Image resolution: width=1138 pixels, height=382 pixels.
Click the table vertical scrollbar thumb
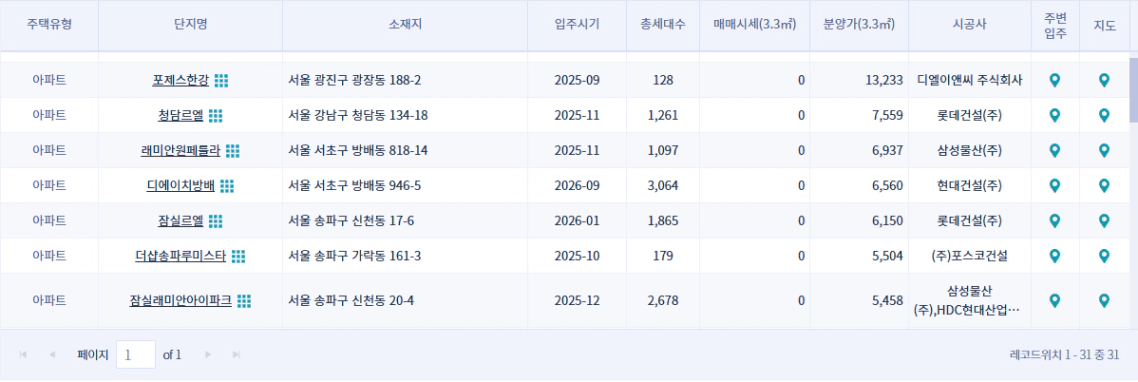[1134, 90]
